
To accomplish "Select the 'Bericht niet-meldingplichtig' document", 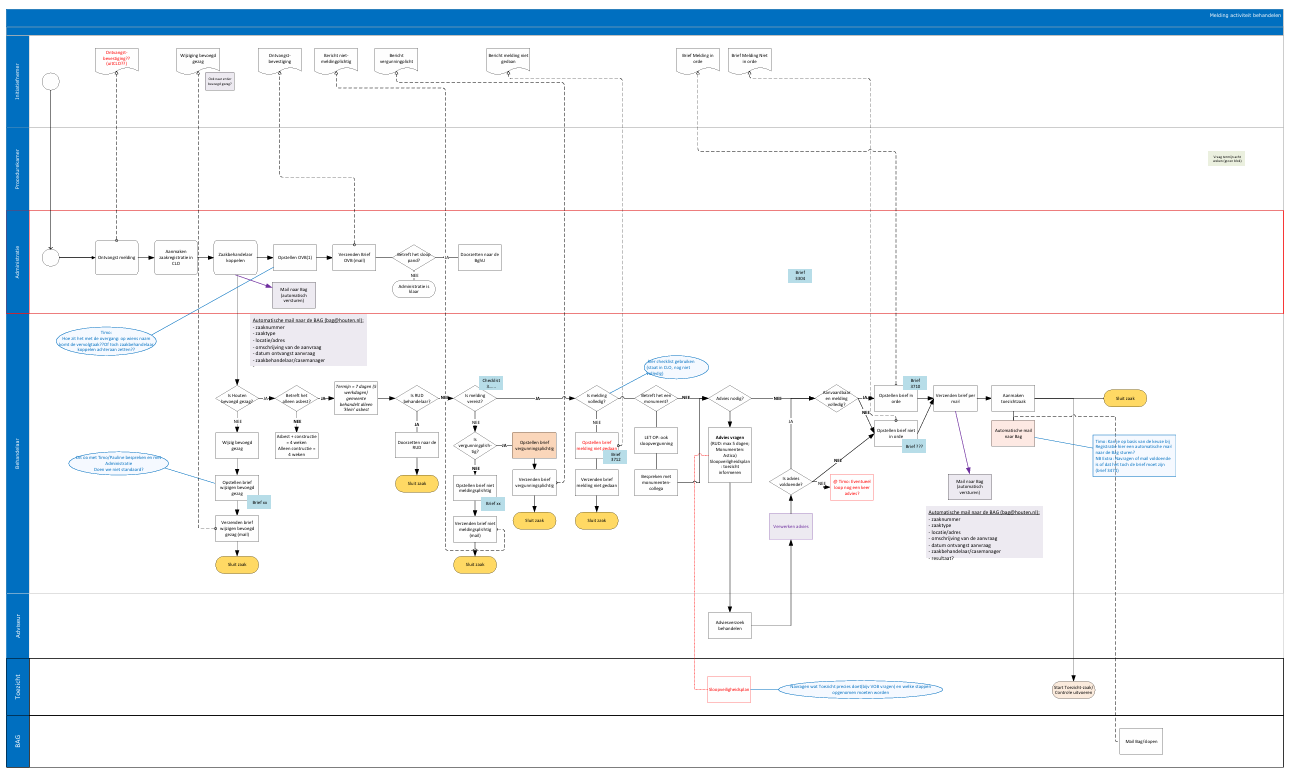I will click(335, 59).
